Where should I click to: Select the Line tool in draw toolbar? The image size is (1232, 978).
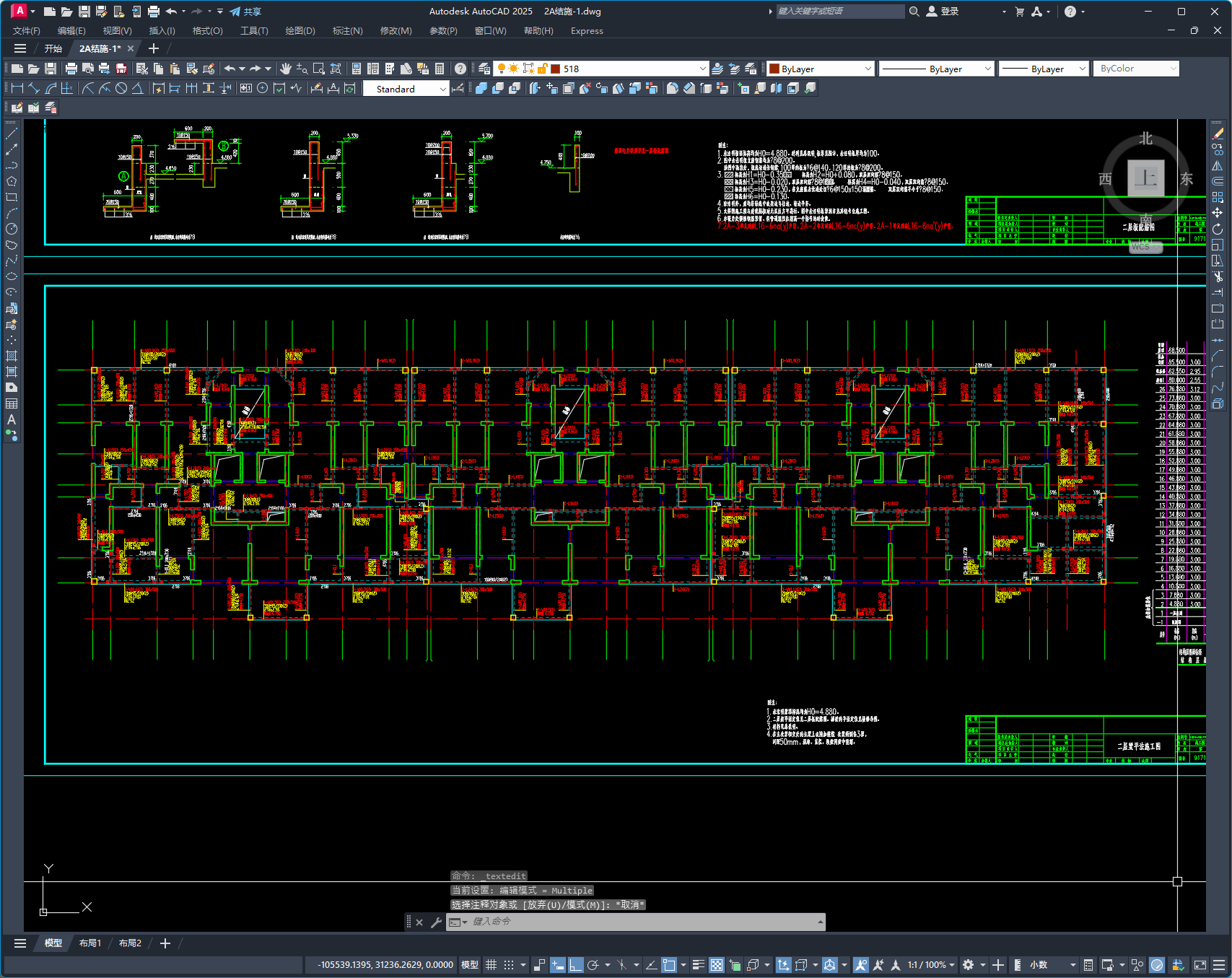click(x=12, y=134)
